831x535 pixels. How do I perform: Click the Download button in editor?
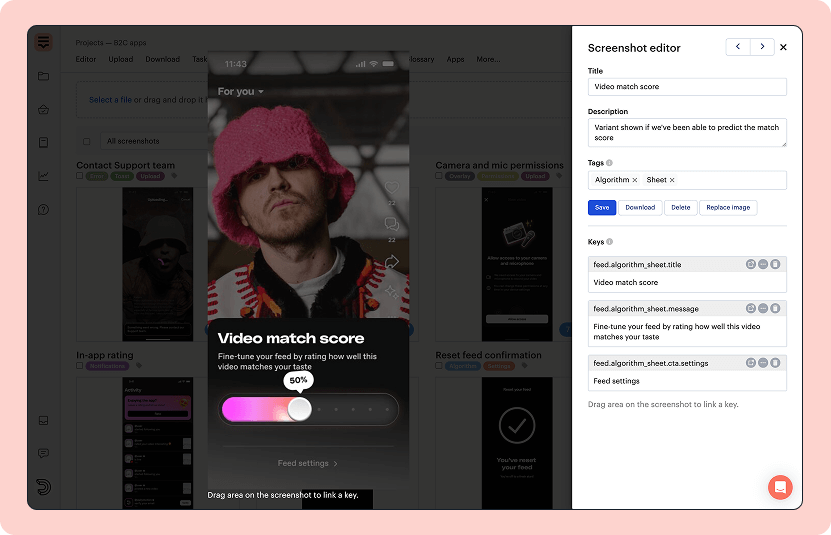[640, 208]
